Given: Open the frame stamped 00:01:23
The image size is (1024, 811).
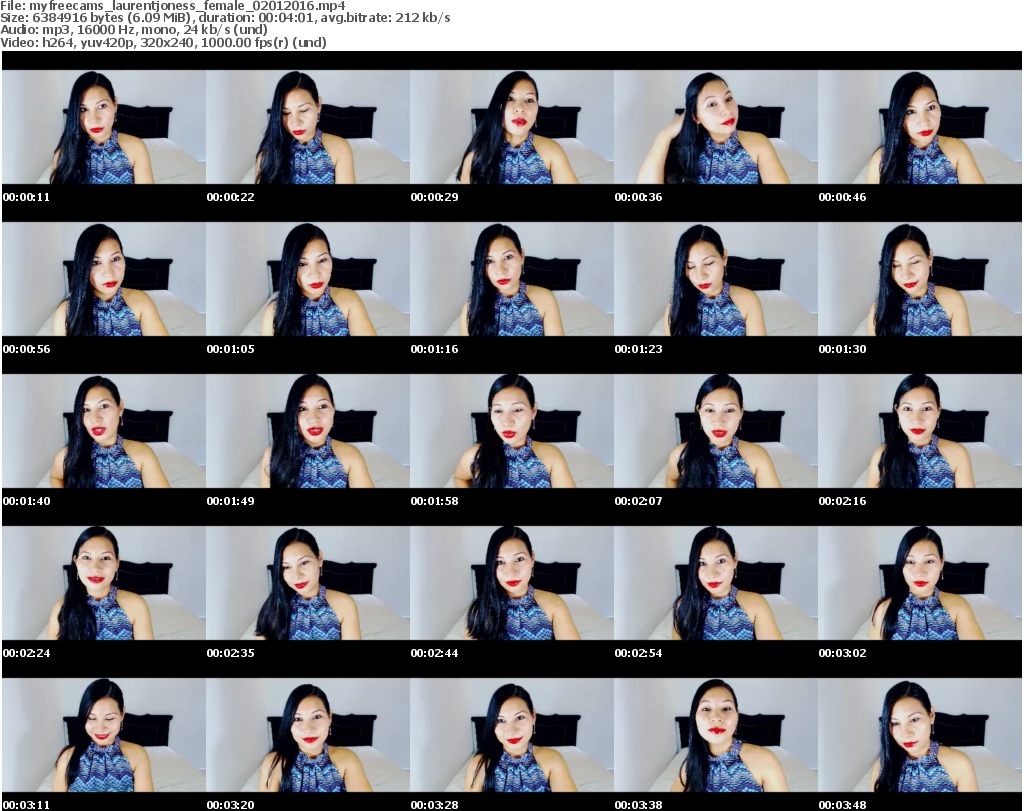Looking at the screenshot, I should point(716,279).
